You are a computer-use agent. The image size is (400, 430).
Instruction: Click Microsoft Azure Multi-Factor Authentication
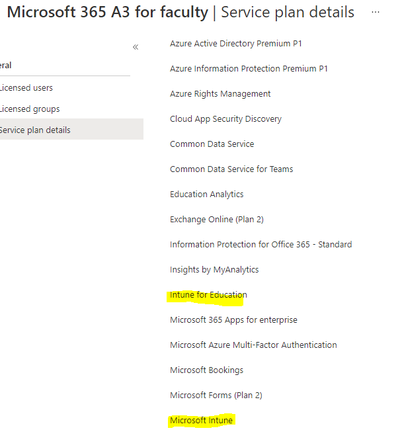pos(253,345)
